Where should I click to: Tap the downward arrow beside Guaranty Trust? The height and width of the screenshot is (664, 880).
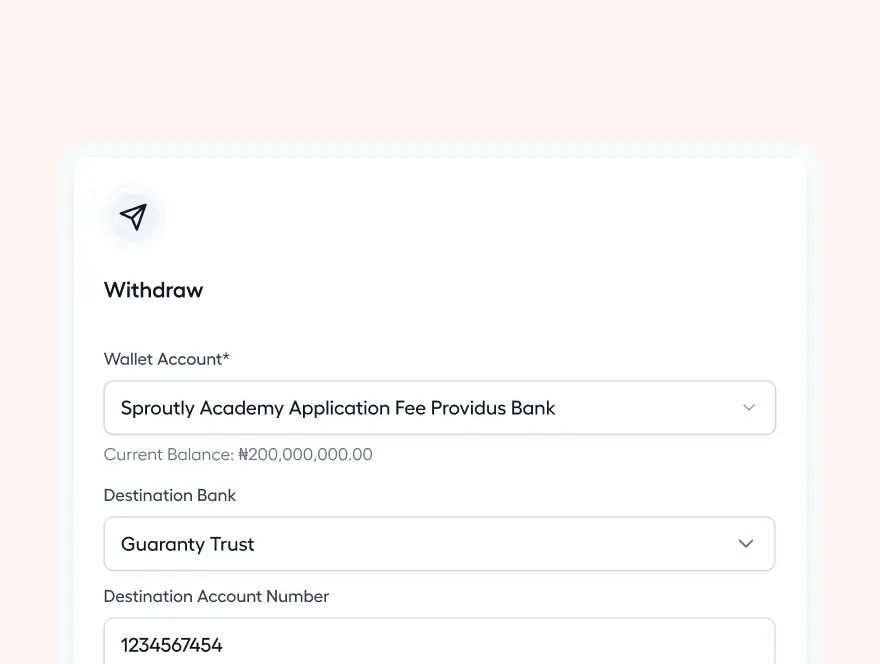745,543
